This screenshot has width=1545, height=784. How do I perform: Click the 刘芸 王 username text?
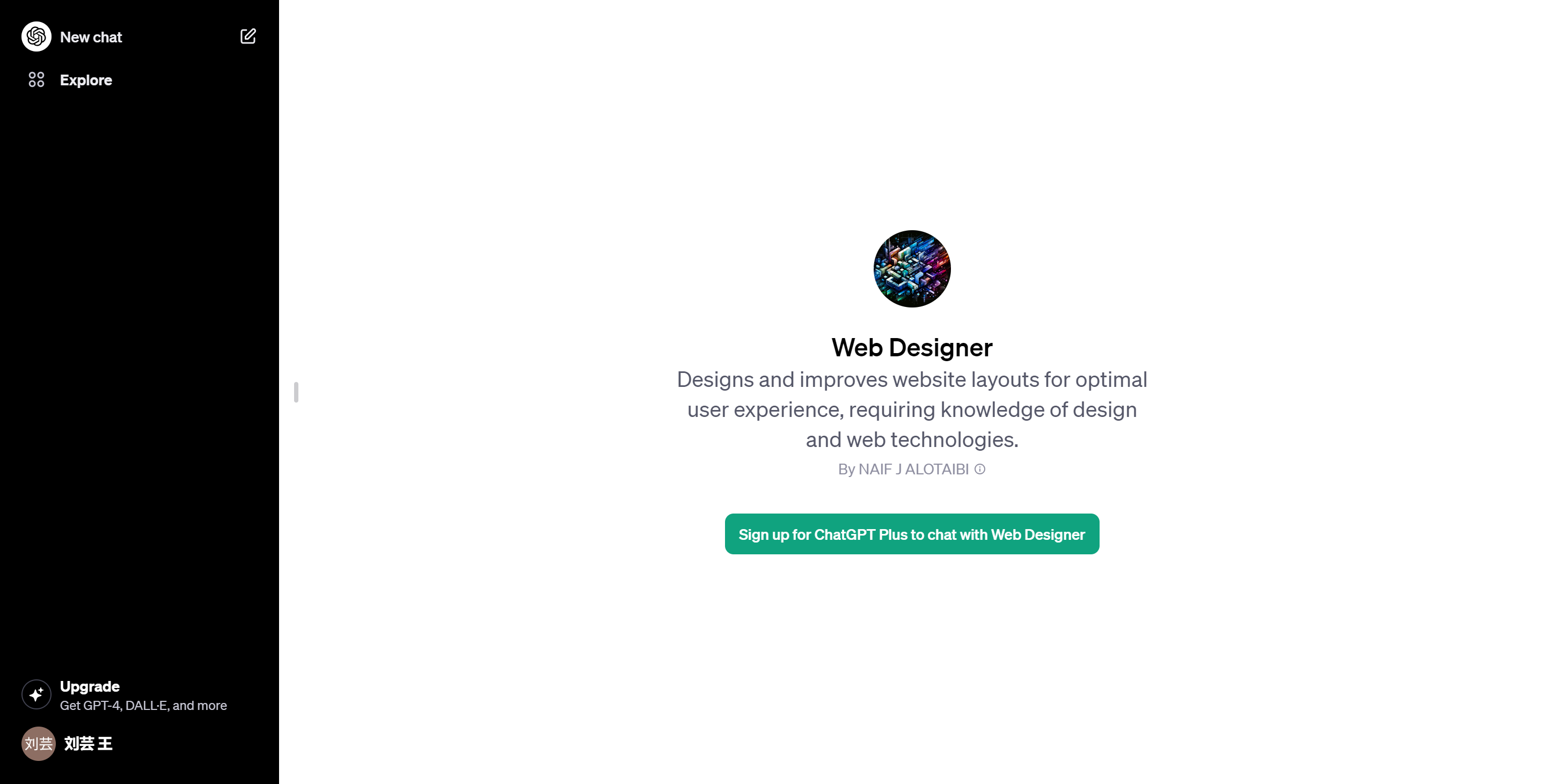tap(88, 743)
